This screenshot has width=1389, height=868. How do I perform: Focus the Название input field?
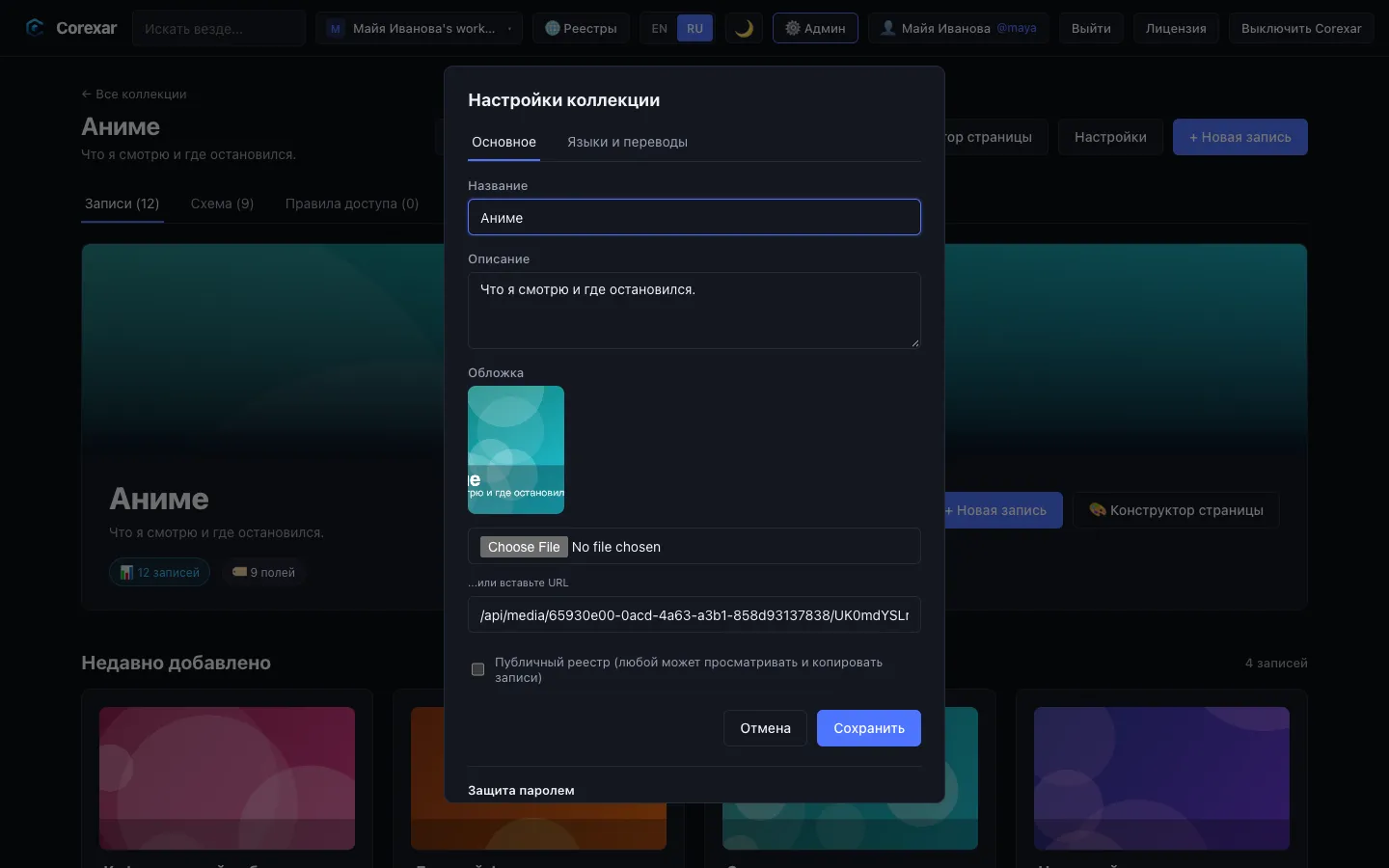[694, 217]
